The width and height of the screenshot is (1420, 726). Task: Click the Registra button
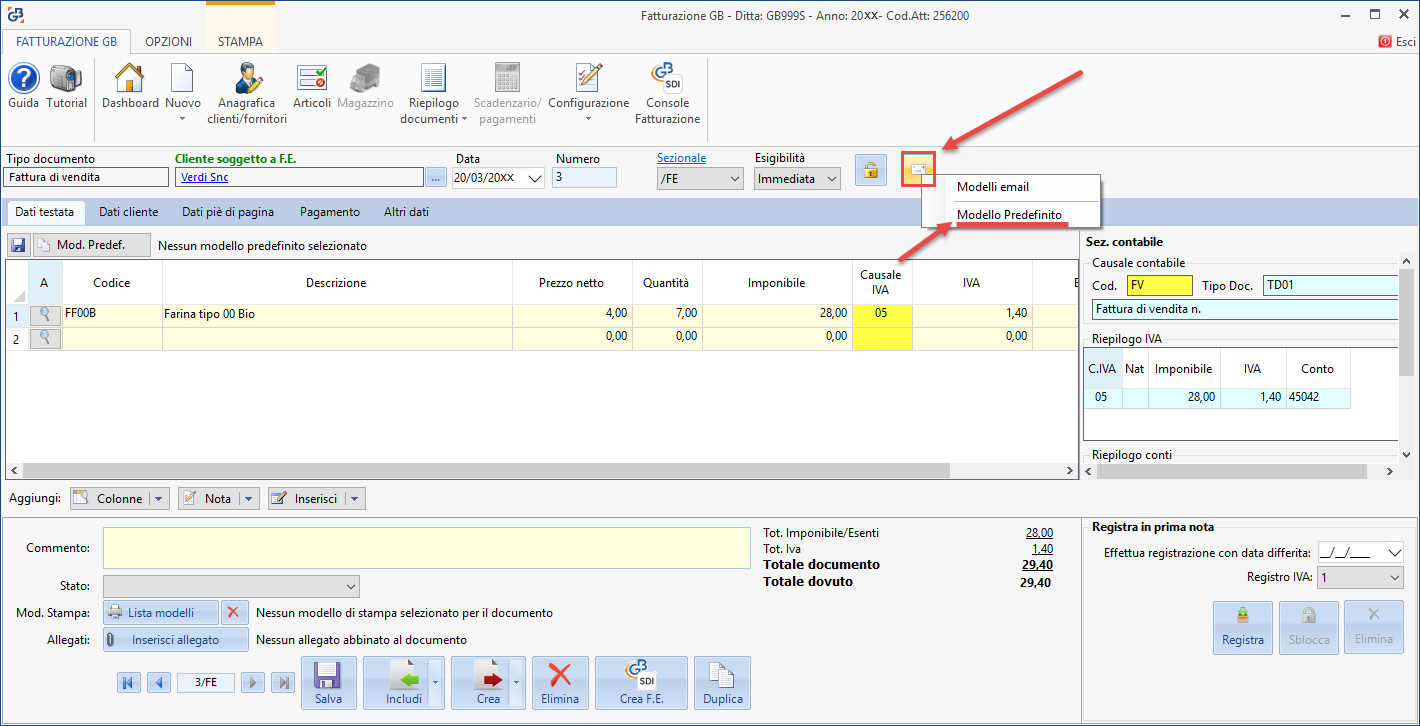pos(1243,628)
